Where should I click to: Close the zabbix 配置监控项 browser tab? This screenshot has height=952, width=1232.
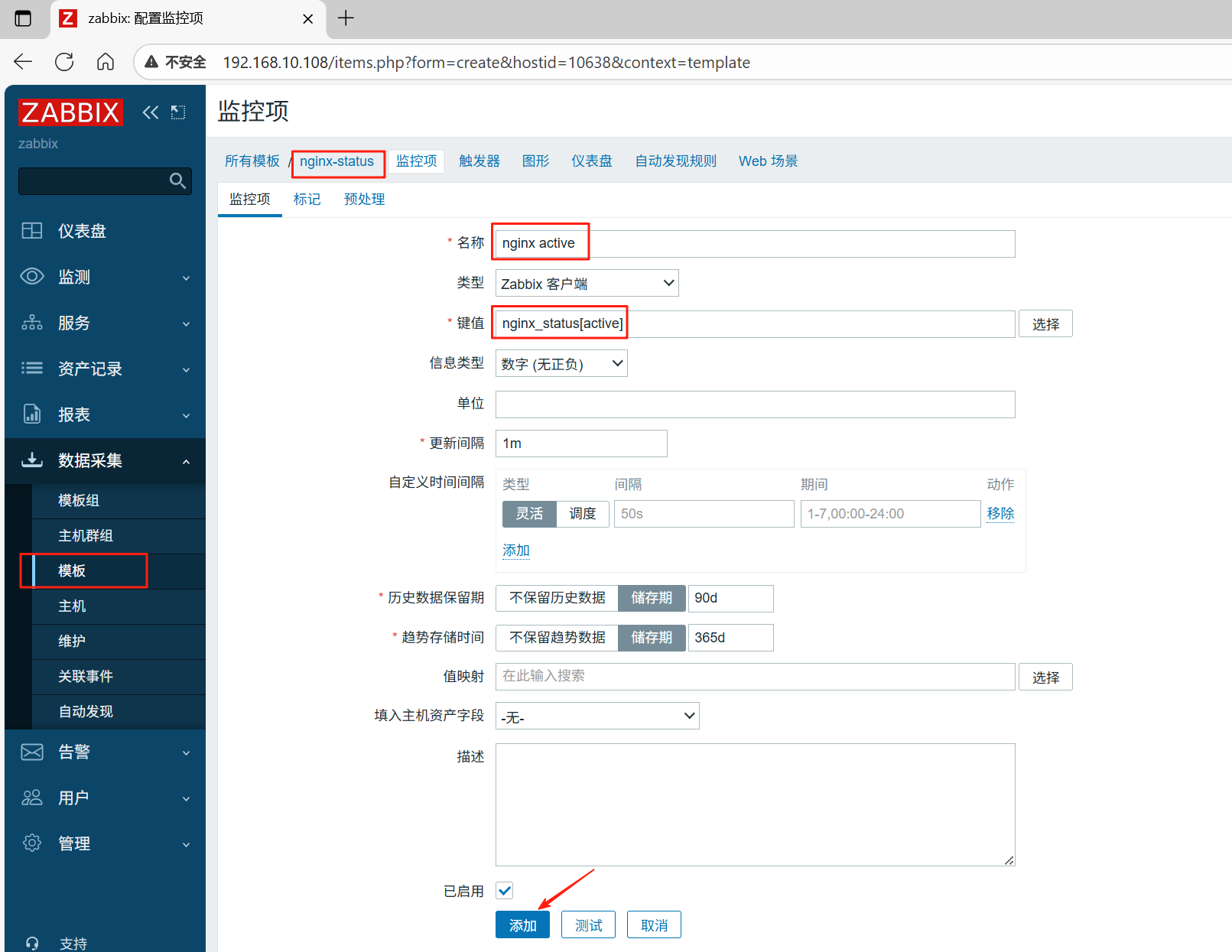[307, 19]
